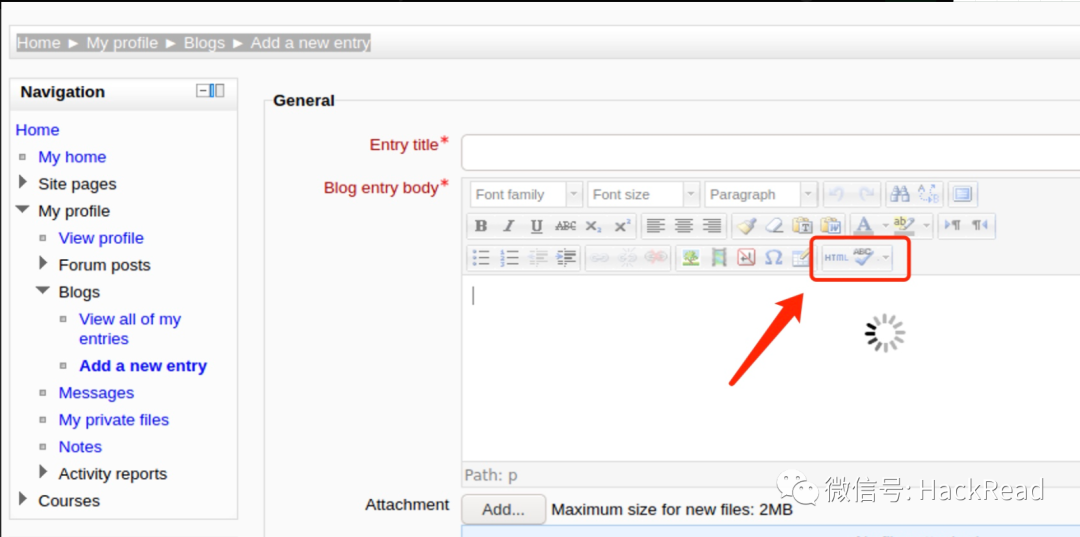Image resolution: width=1080 pixels, height=537 pixels.
Task: Toggle bold formatting in editor toolbar
Action: tap(481, 226)
